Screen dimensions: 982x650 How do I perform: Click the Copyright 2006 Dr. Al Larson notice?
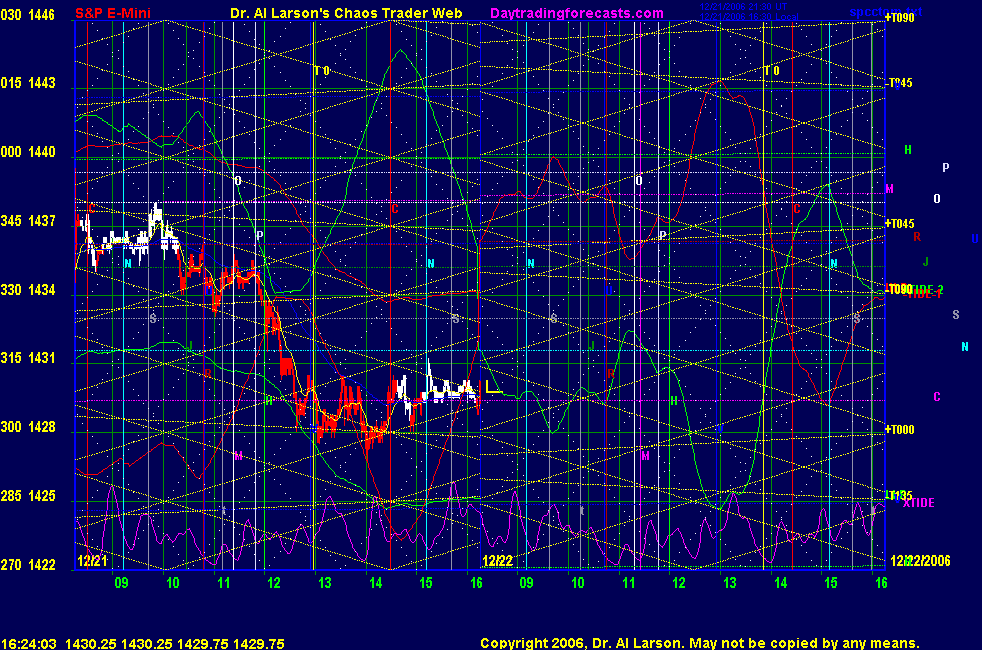click(700, 643)
